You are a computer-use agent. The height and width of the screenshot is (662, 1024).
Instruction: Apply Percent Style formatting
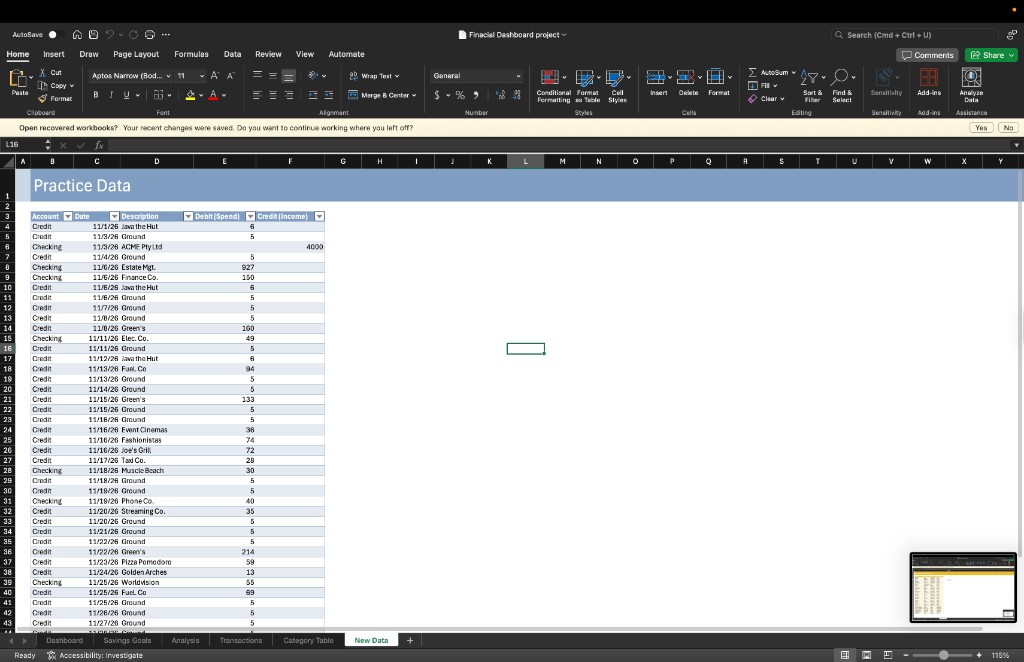tap(459, 96)
